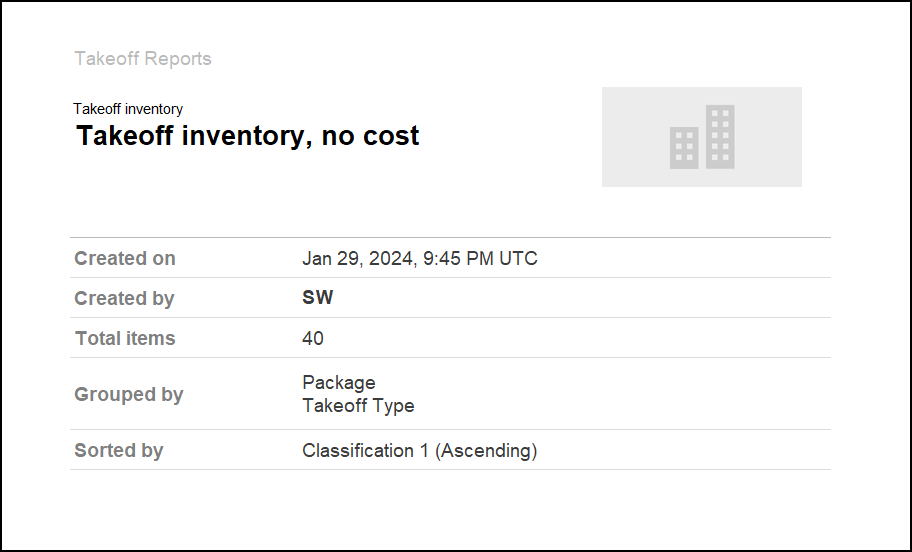Click the building placeholder logo image
Screen dimensions: 912x552
pyautogui.click(x=701, y=137)
